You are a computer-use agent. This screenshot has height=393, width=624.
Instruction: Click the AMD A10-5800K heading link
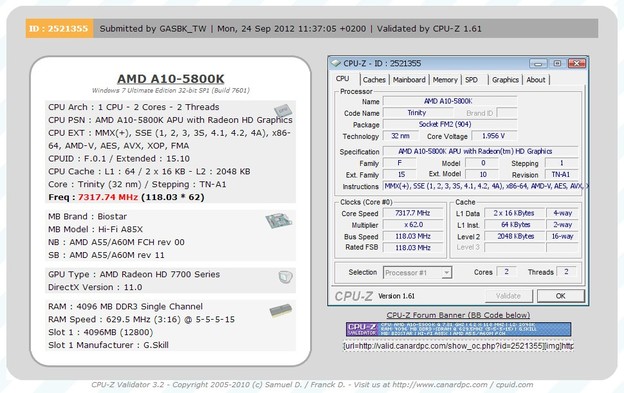point(171,79)
